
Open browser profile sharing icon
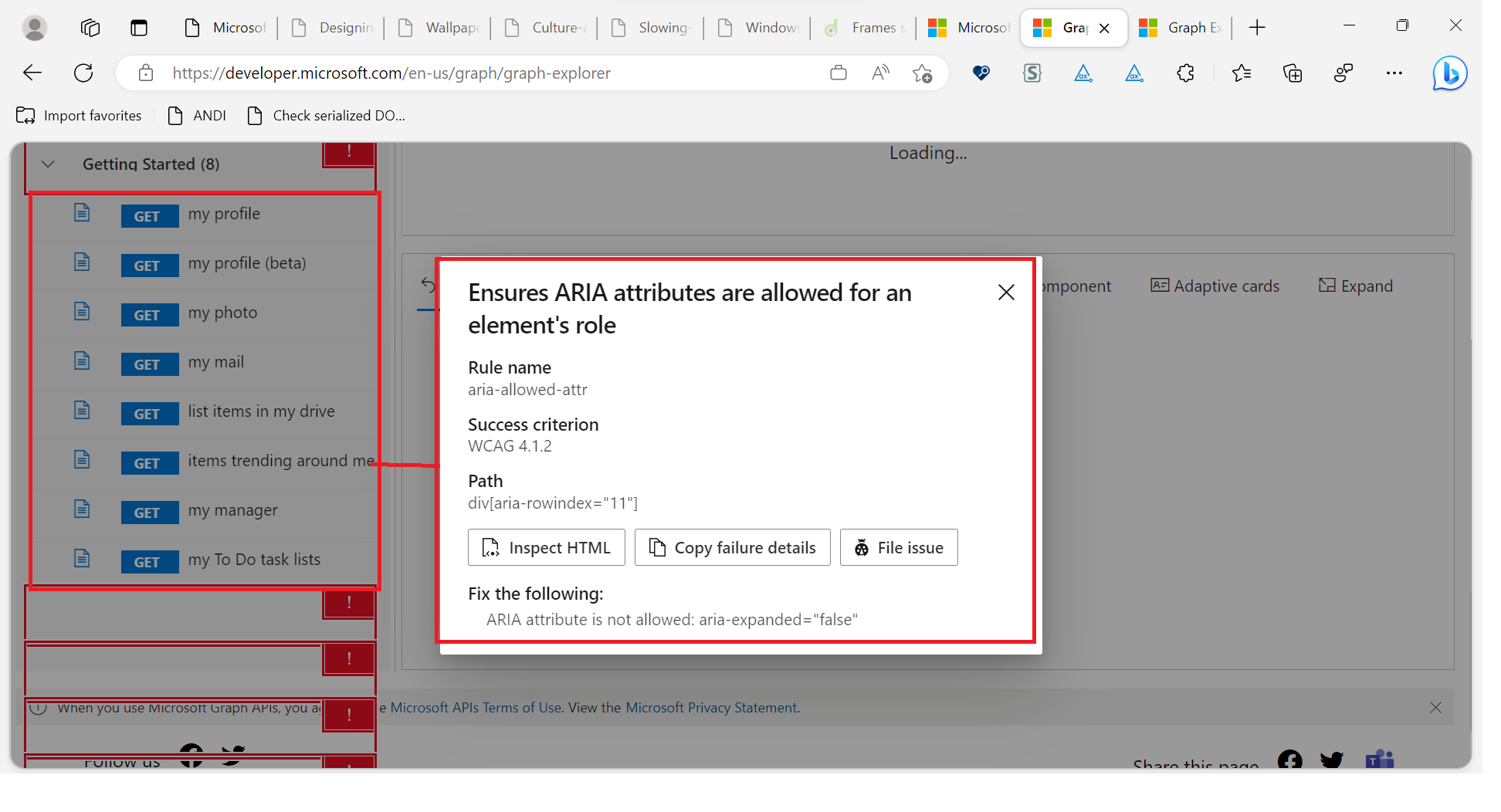coord(1343,73)
